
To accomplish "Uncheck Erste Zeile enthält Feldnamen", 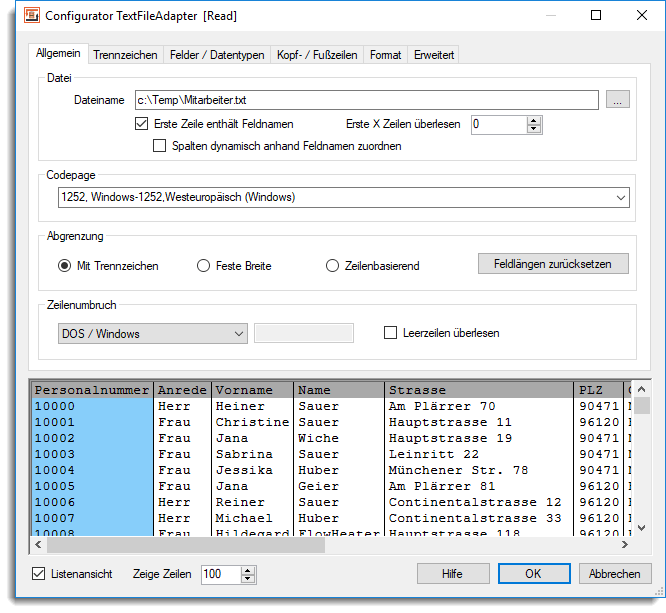I will tap(141, 125).
